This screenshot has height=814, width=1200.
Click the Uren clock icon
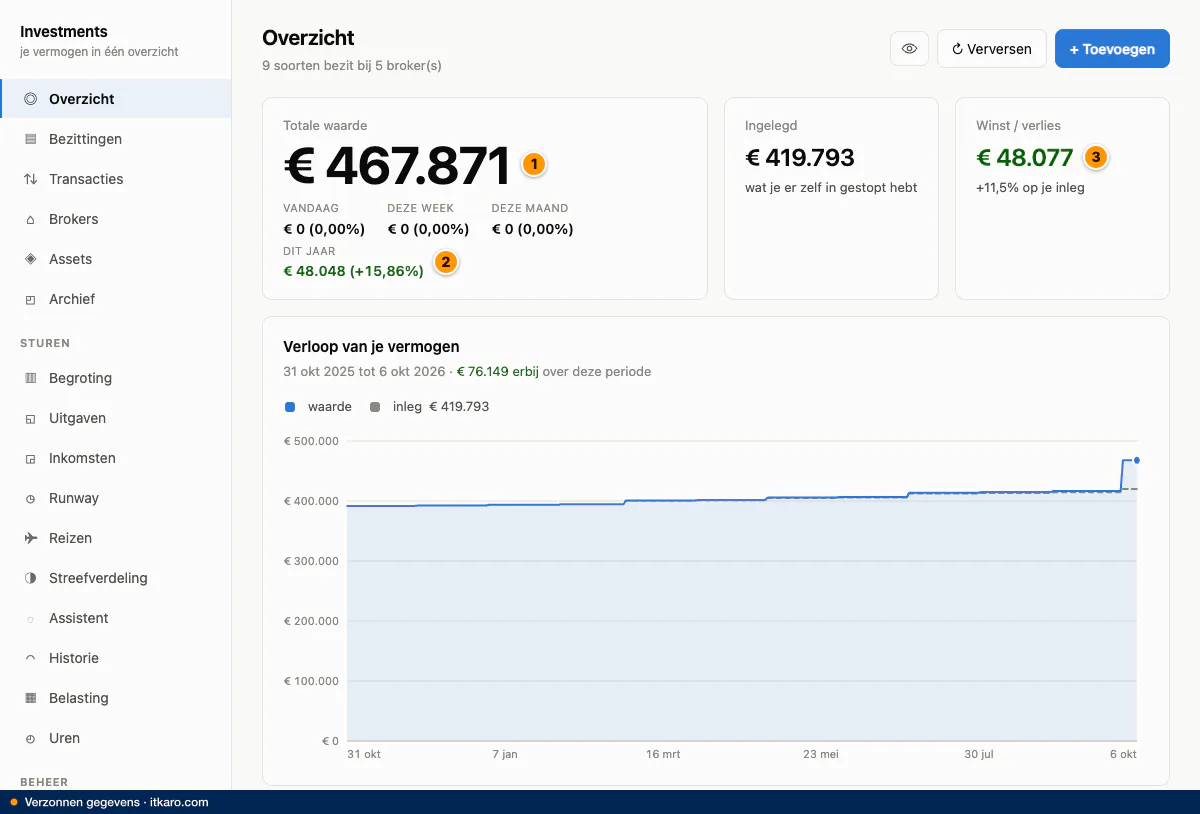(x=30, y=738)
